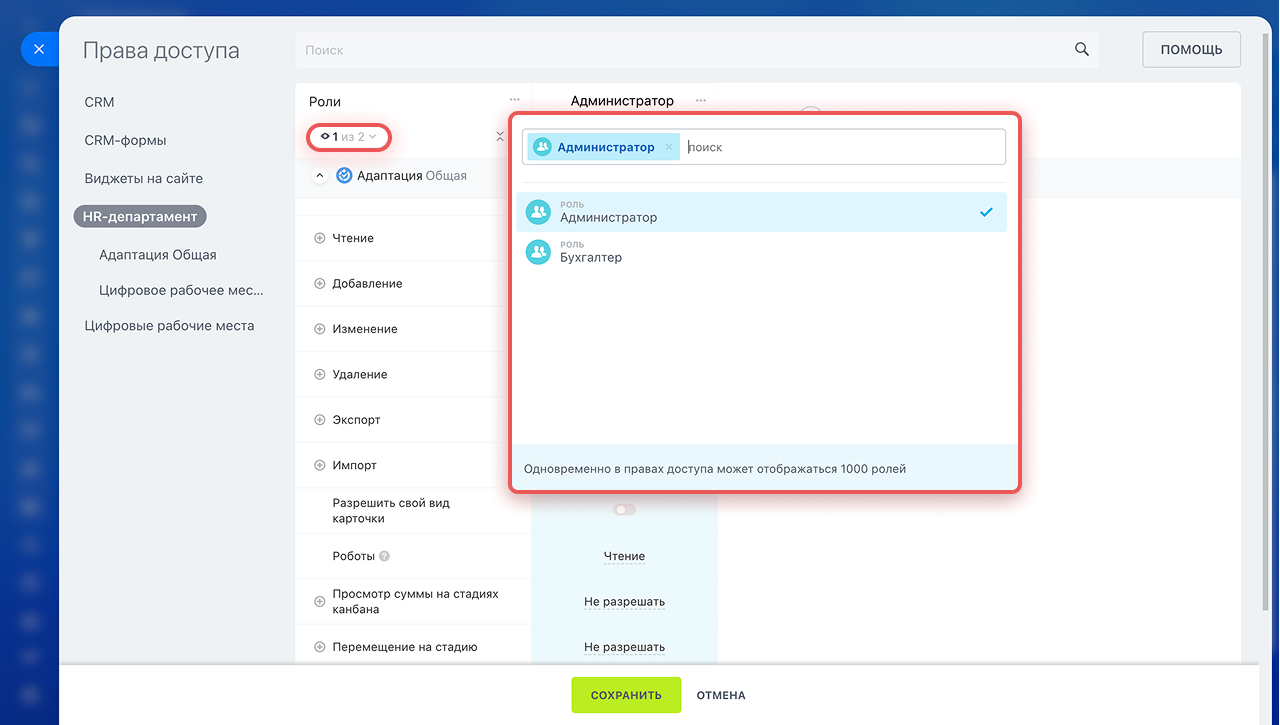Click the Бухгалтер role avatar icon

tap(538, 252)
